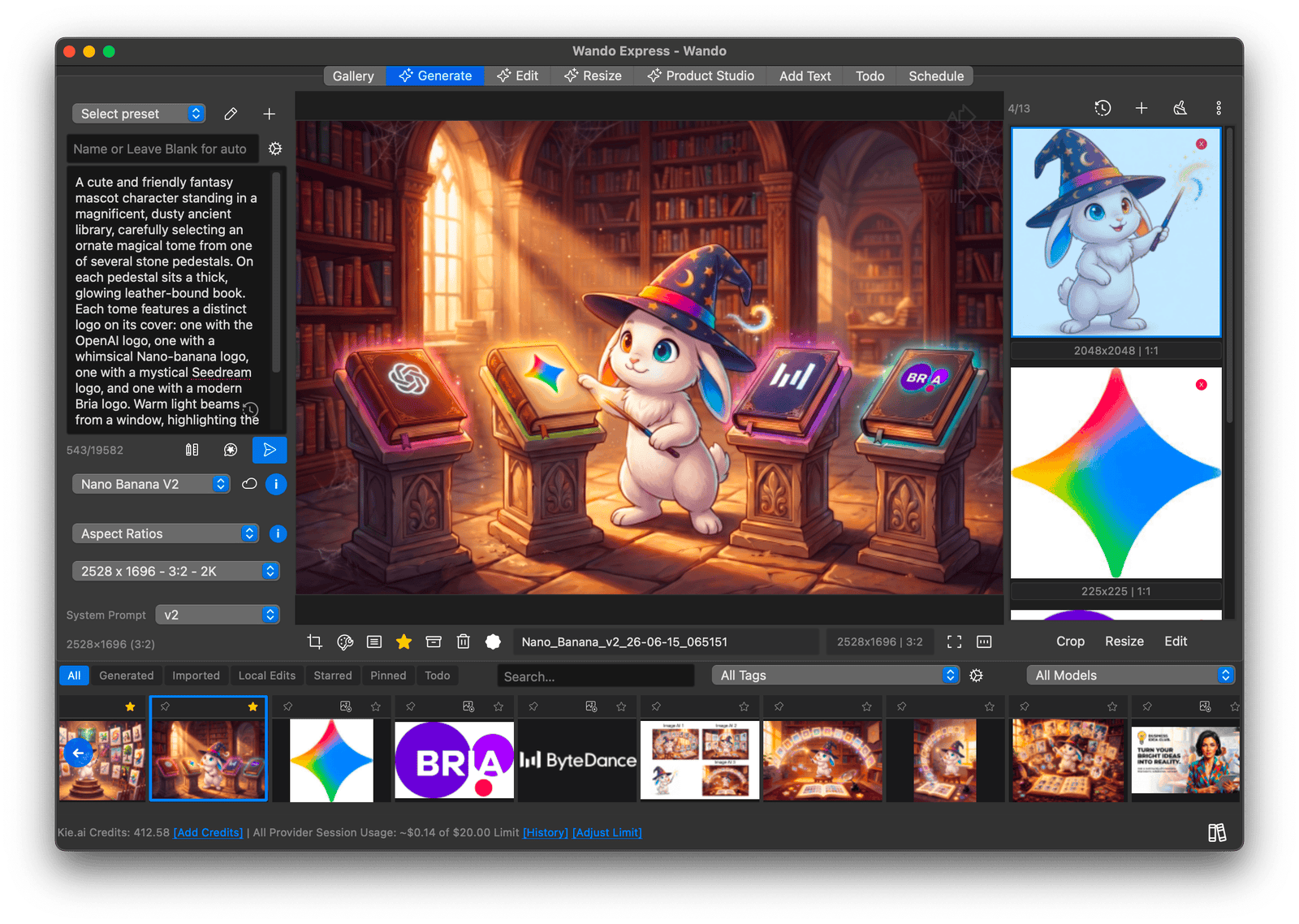This screenshot has width=1299, height=924.
Task: Open the notes list icon below preview
Action: click(x=374, y=641)
